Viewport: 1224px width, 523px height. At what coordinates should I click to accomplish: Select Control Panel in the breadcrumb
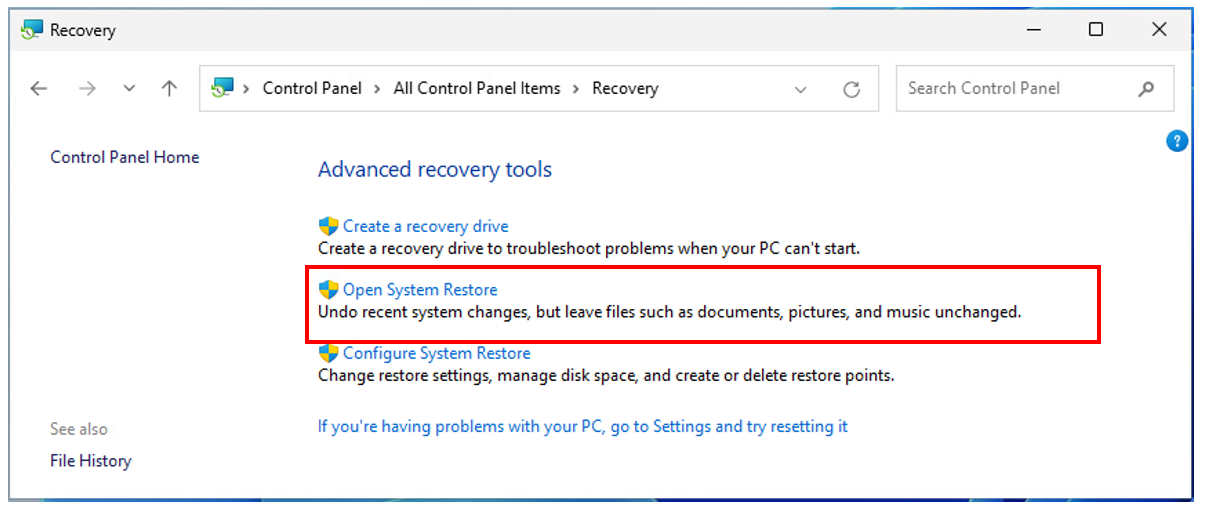312,89
